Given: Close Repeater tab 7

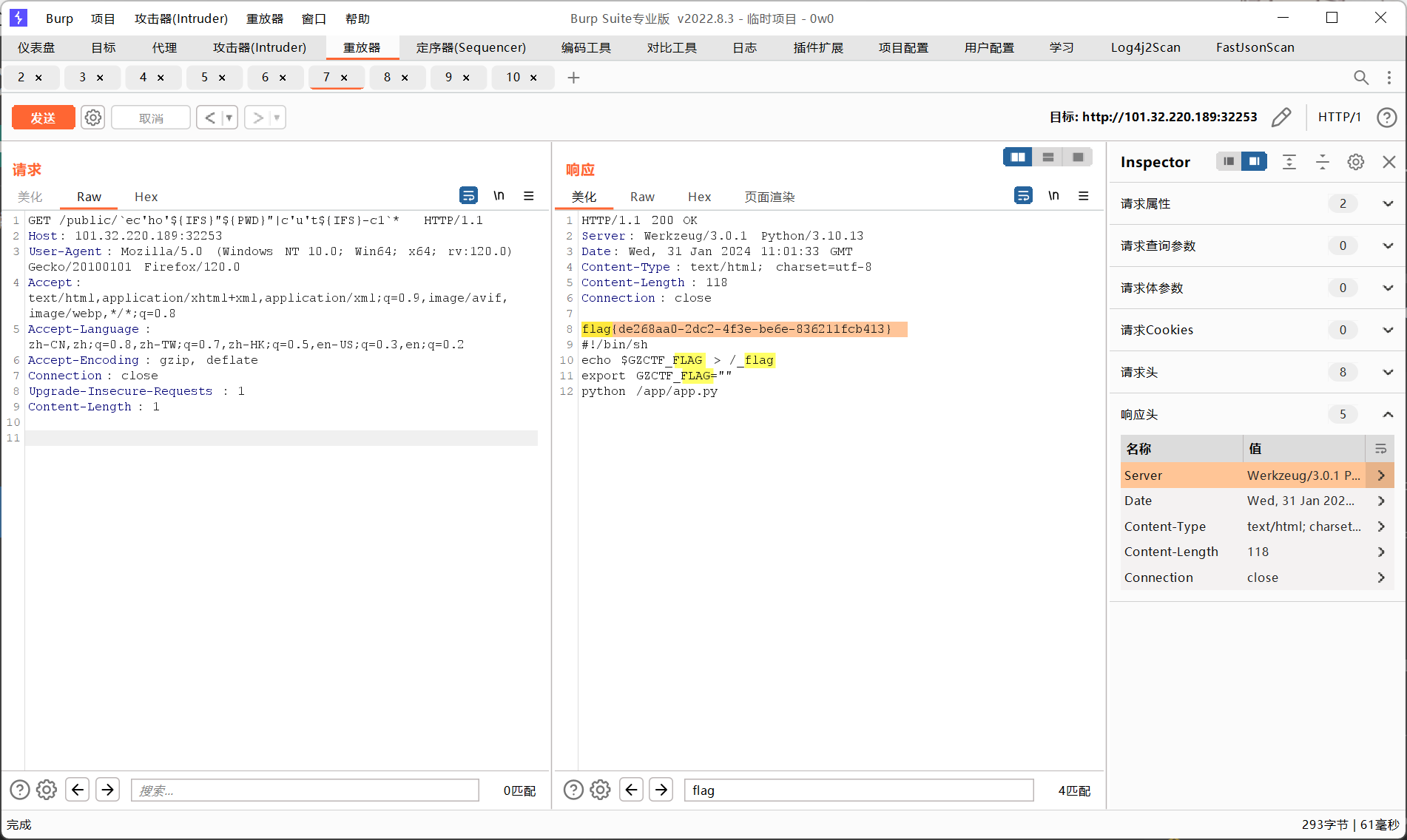Looking at the screenshot, I should pyautogui.click(x=344, y=78).
